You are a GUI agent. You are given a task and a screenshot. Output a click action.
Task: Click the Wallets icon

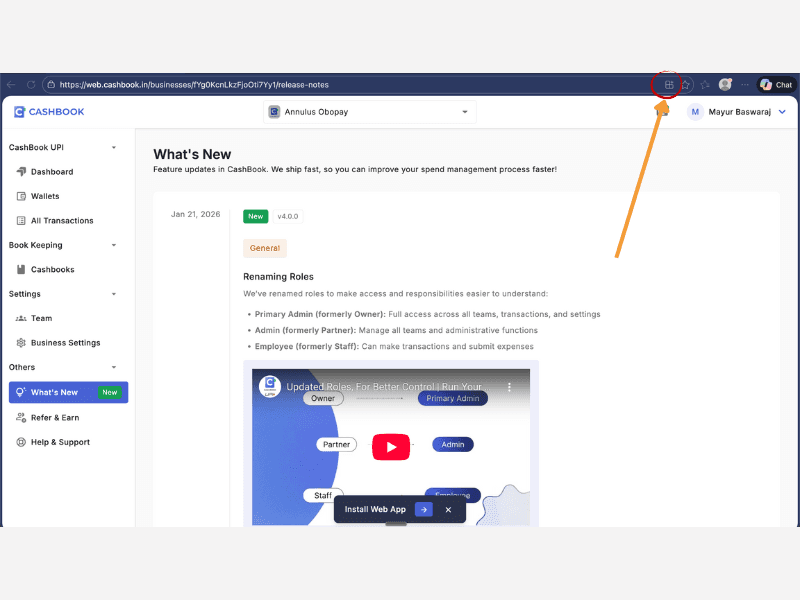[x=21, y=196]
